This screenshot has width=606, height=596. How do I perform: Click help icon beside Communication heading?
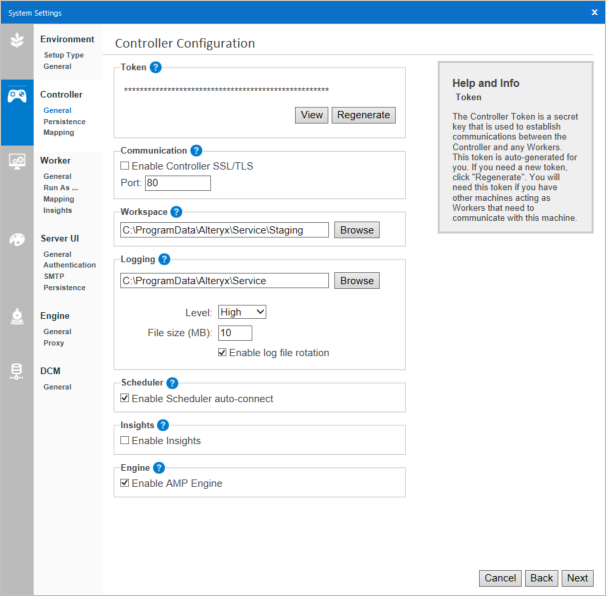[196, 151]
